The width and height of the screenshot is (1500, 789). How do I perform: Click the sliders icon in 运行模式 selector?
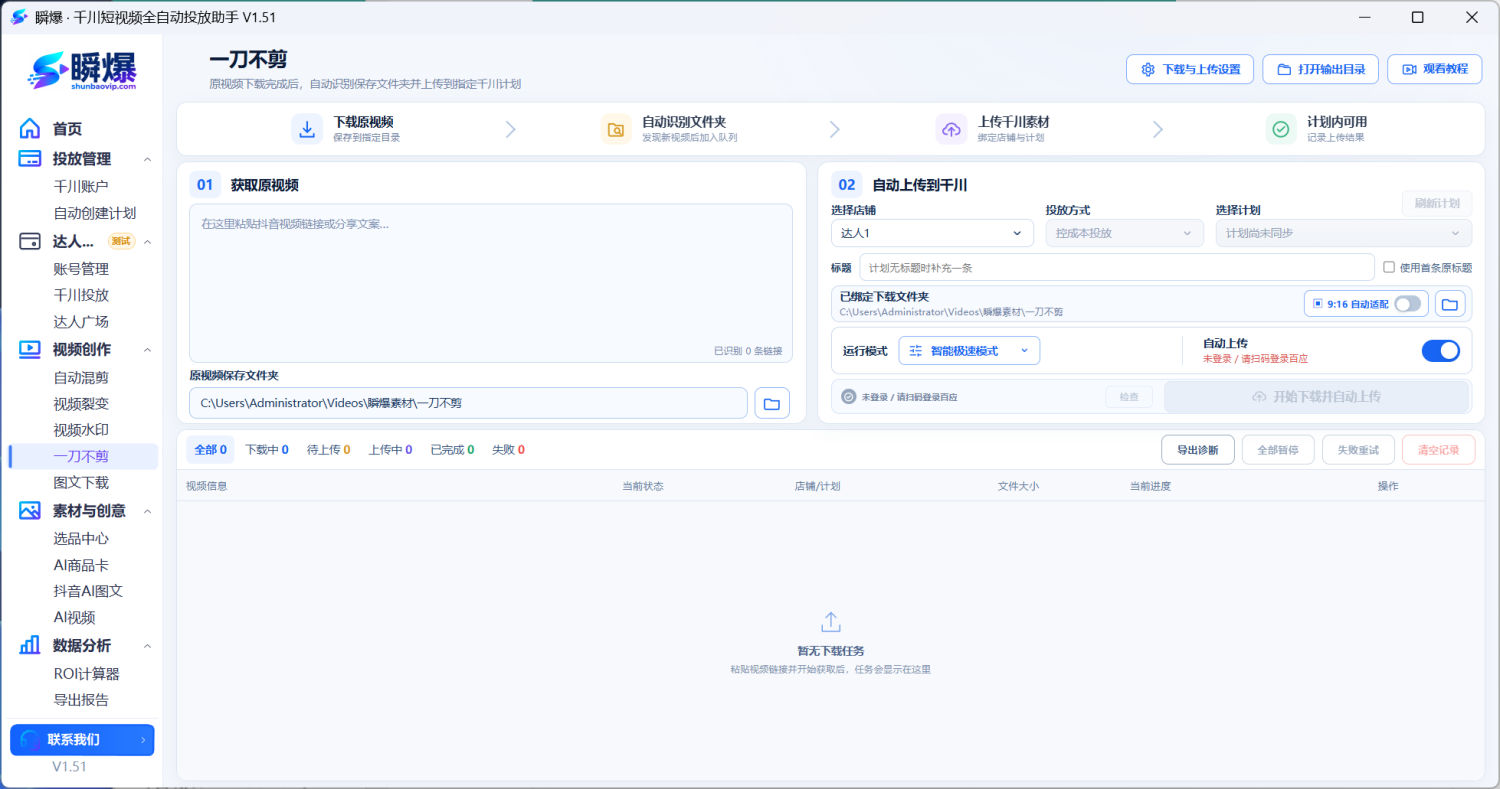pyautogui.click(x=916, y=351)
